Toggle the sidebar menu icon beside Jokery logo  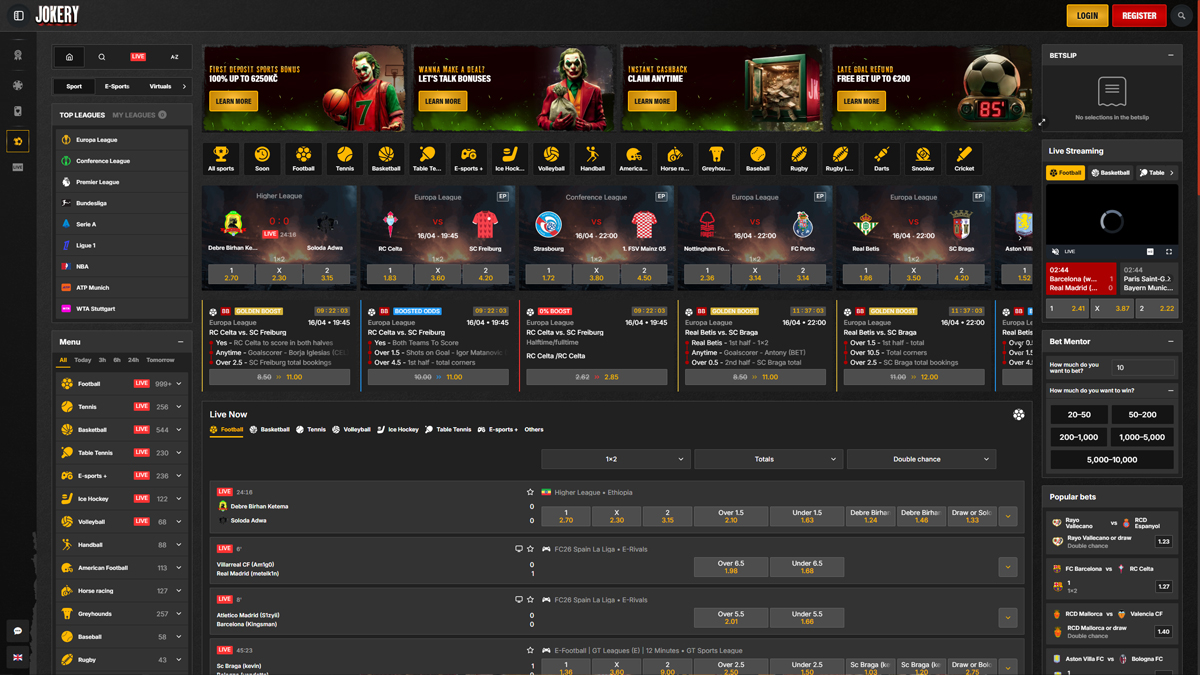(18, 16)
